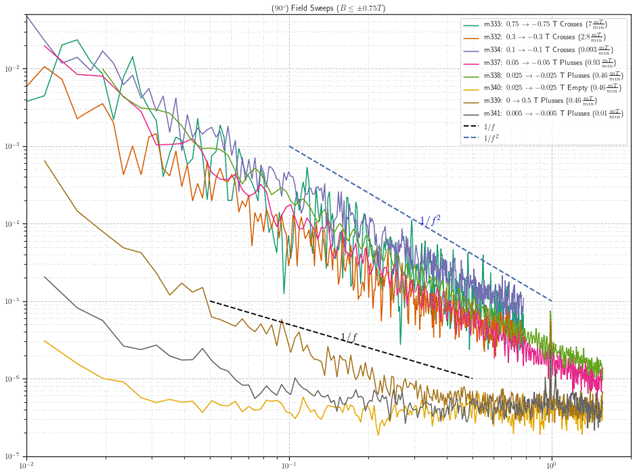Click the yellow m340 legend line swatch
The width and height of the screenshot is (635, 474).
coord(473,88)
